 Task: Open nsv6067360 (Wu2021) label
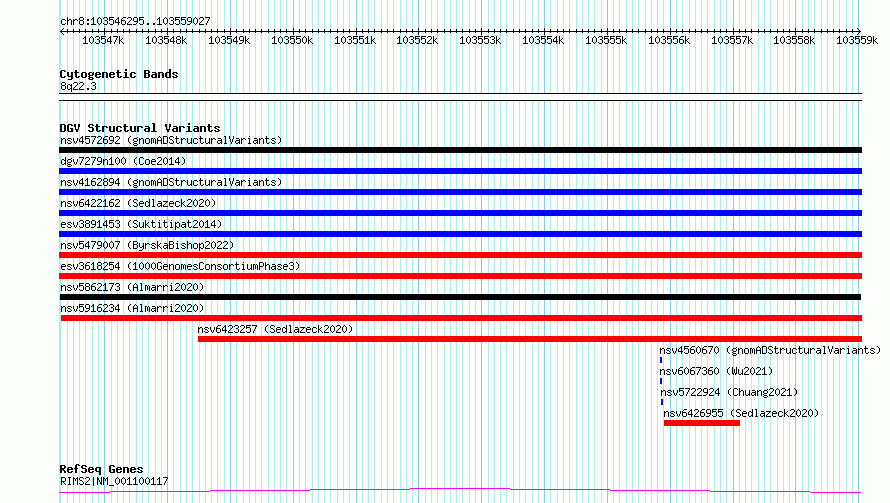click(716, 371)
